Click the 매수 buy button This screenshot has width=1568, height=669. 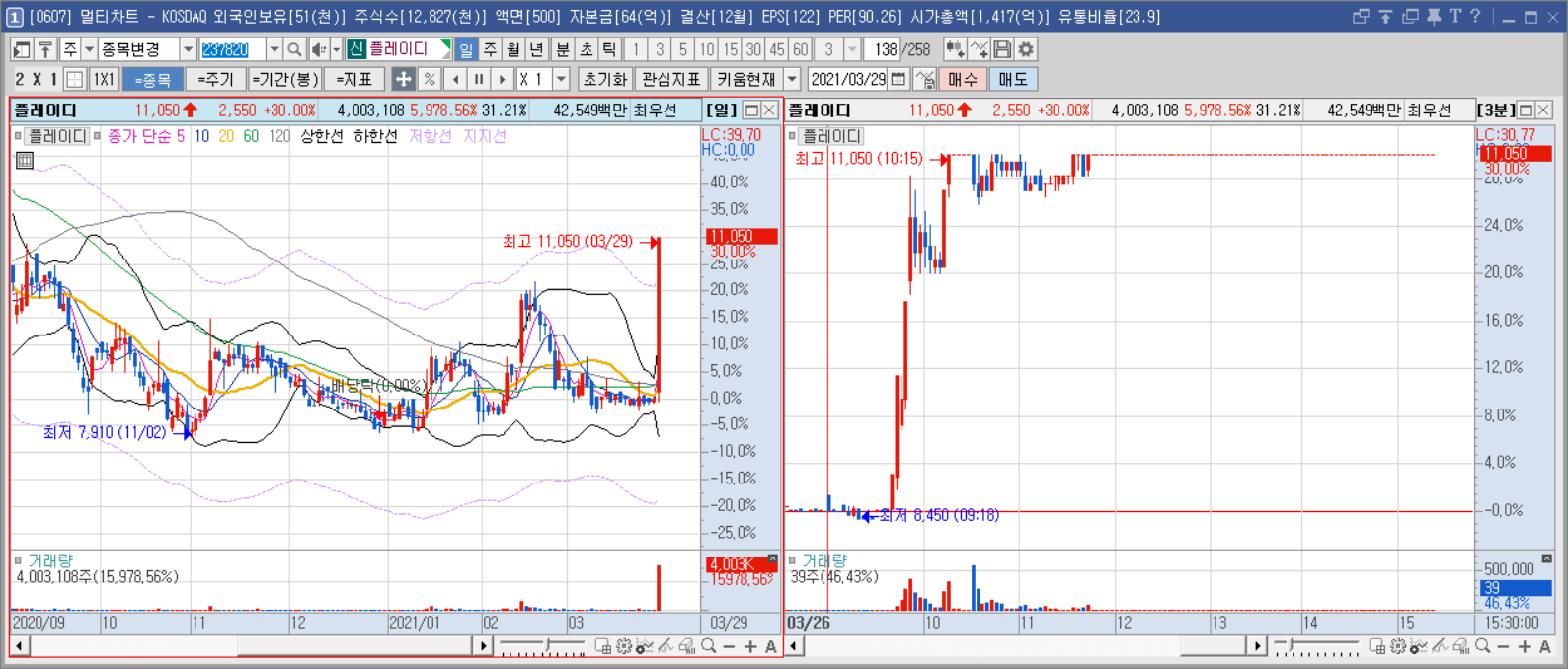click(x=963, y=79)
